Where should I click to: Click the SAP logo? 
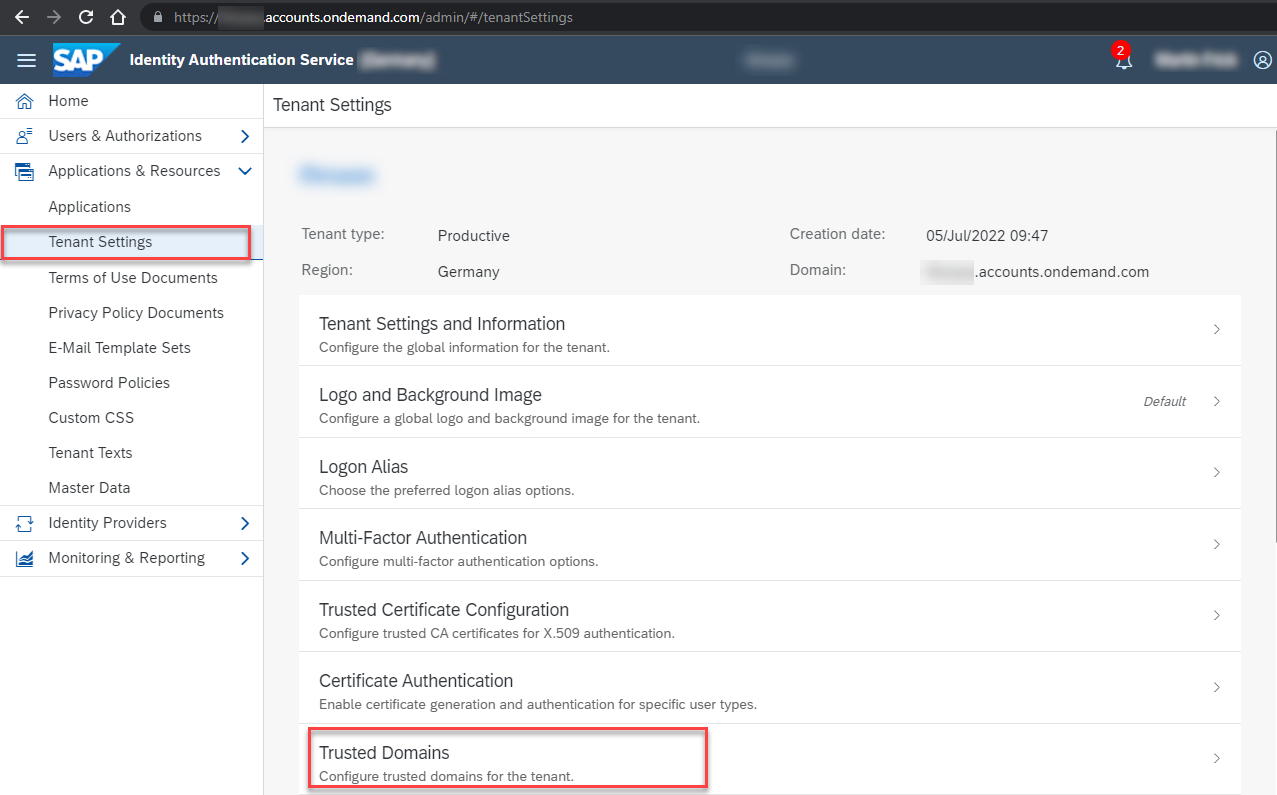coord(86,59)
